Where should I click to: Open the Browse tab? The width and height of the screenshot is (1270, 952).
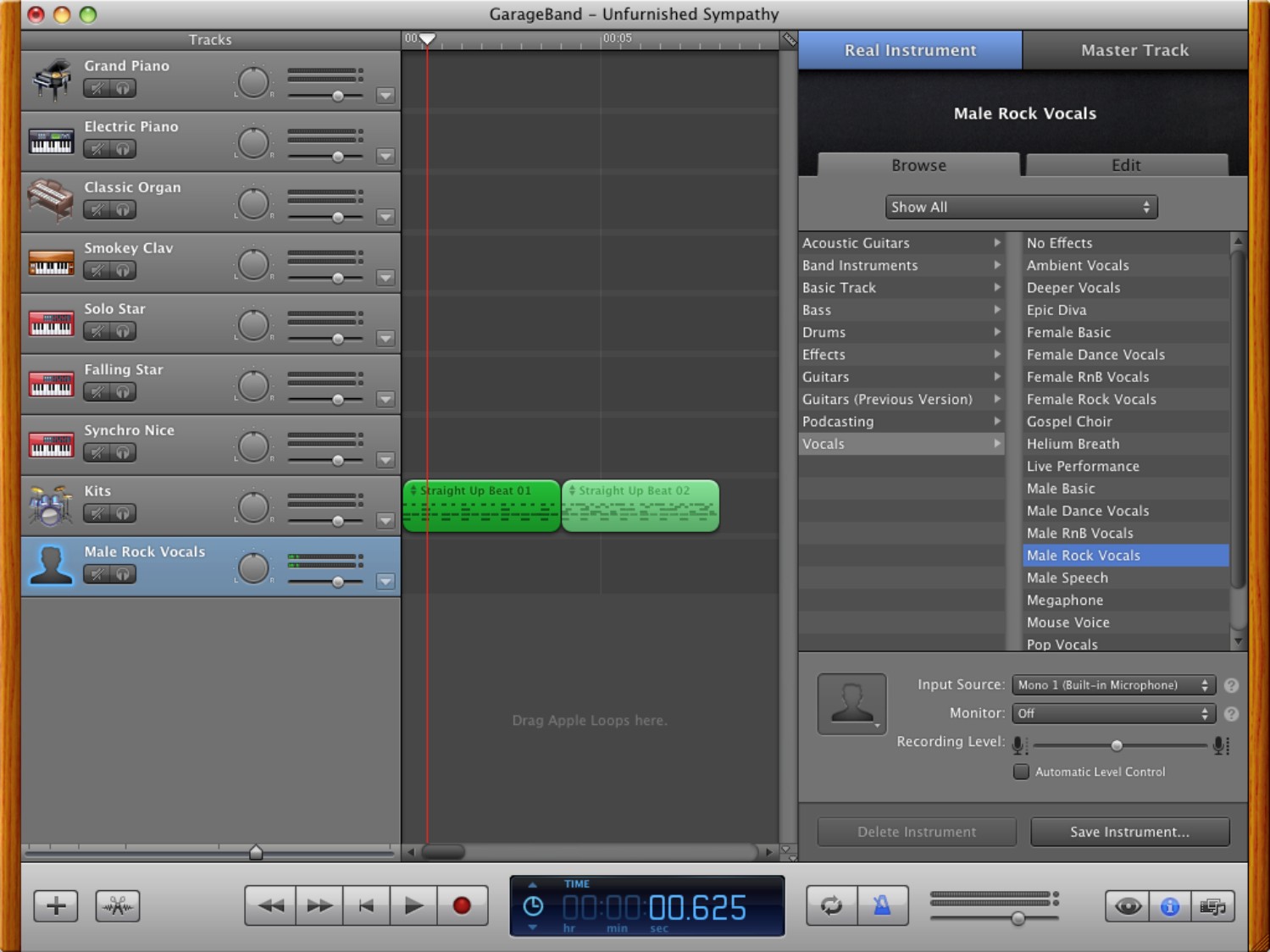tap(918, 165)
